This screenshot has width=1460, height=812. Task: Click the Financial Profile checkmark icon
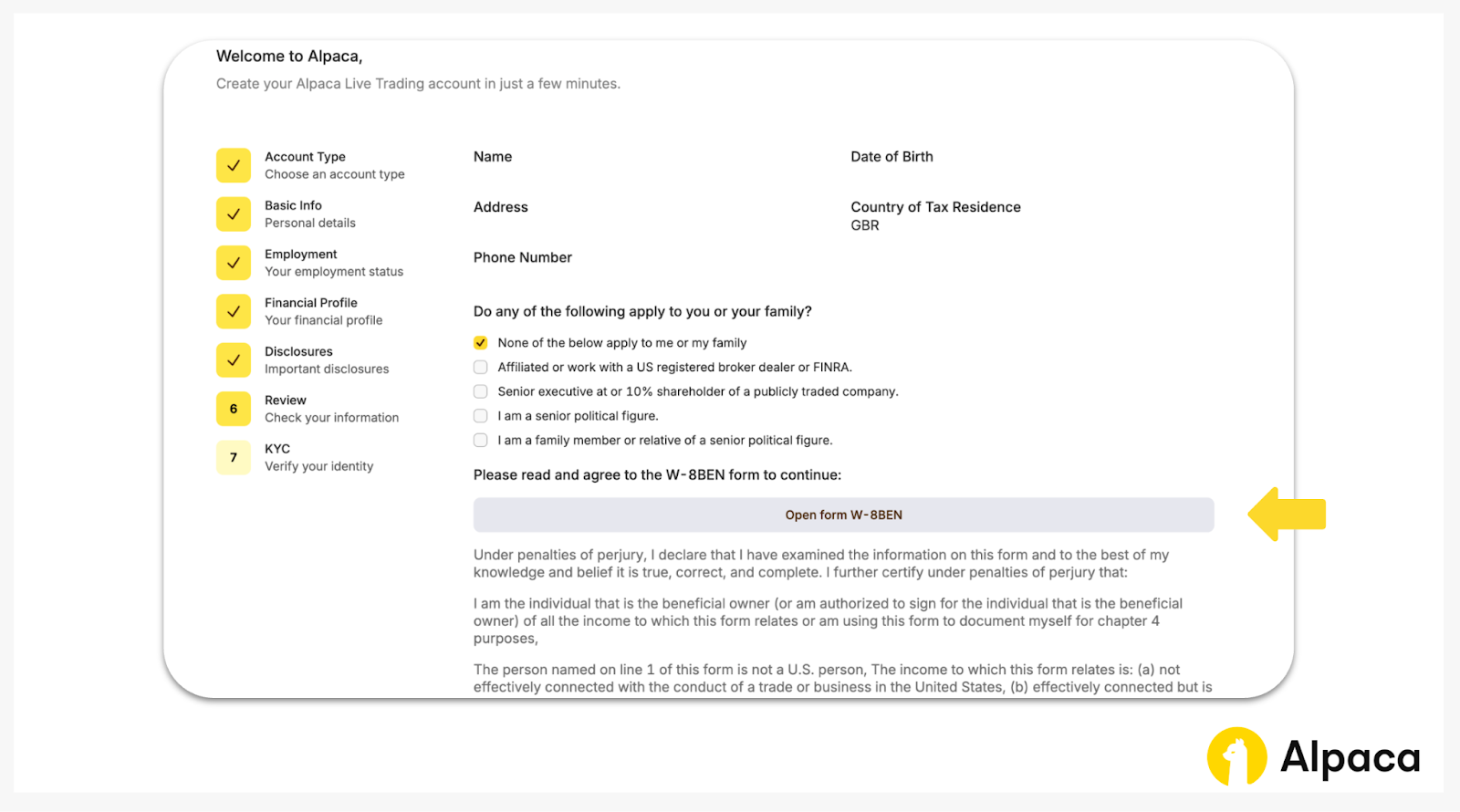[234, 311]
